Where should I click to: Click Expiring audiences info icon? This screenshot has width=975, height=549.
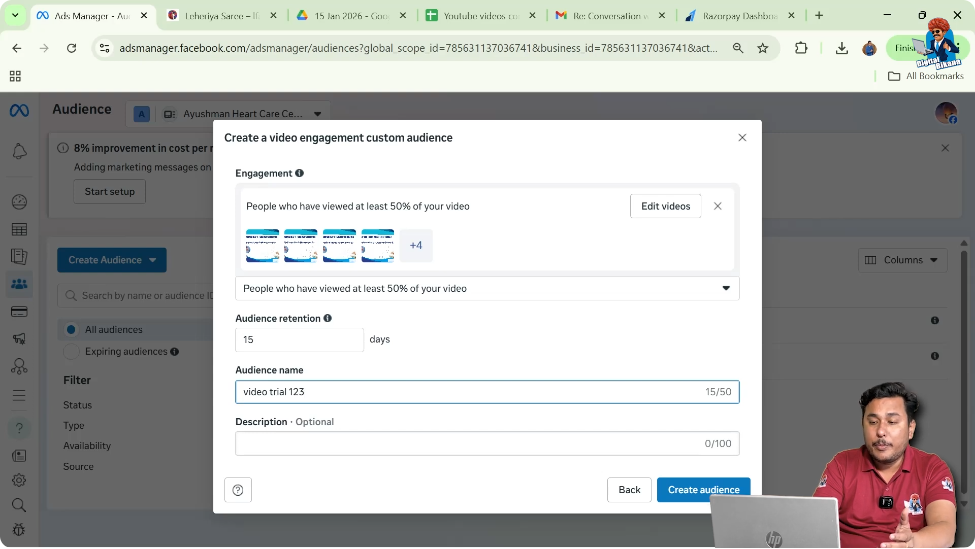click(x=175, y=352)
